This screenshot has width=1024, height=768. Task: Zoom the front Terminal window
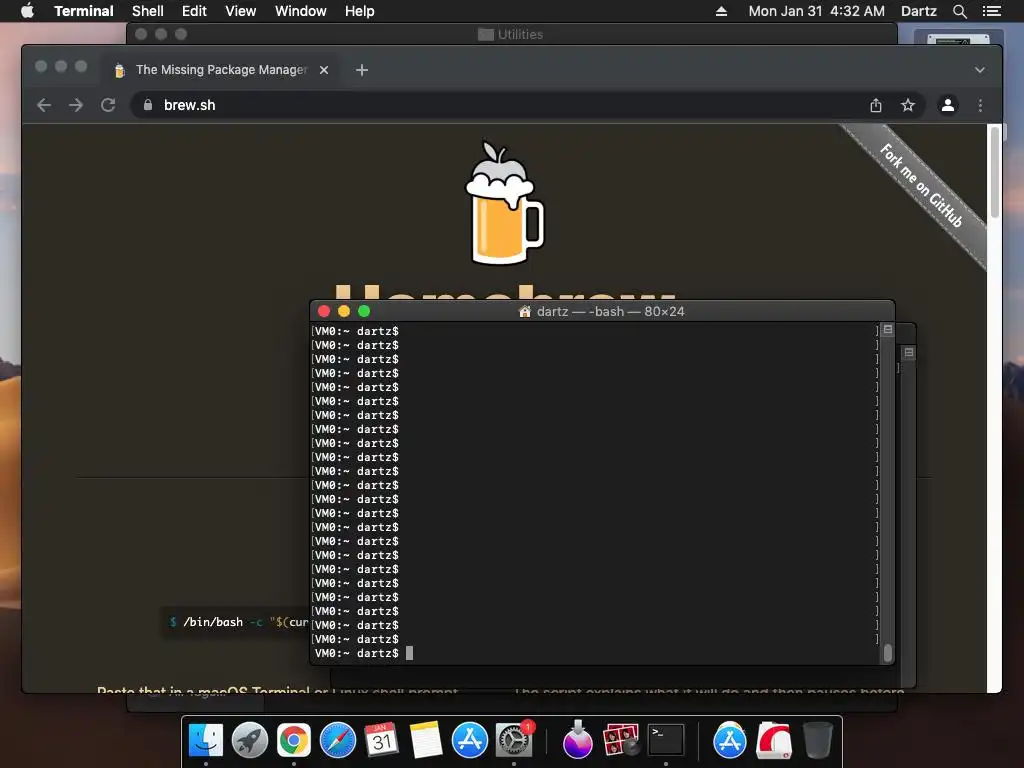click(364, 312)
